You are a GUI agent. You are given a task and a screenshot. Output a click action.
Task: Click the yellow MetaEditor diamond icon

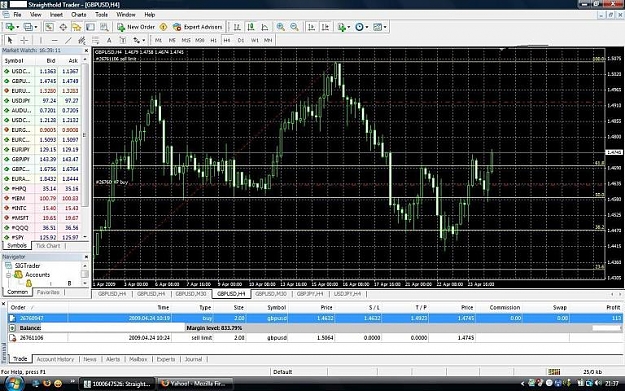pos(163,27)
